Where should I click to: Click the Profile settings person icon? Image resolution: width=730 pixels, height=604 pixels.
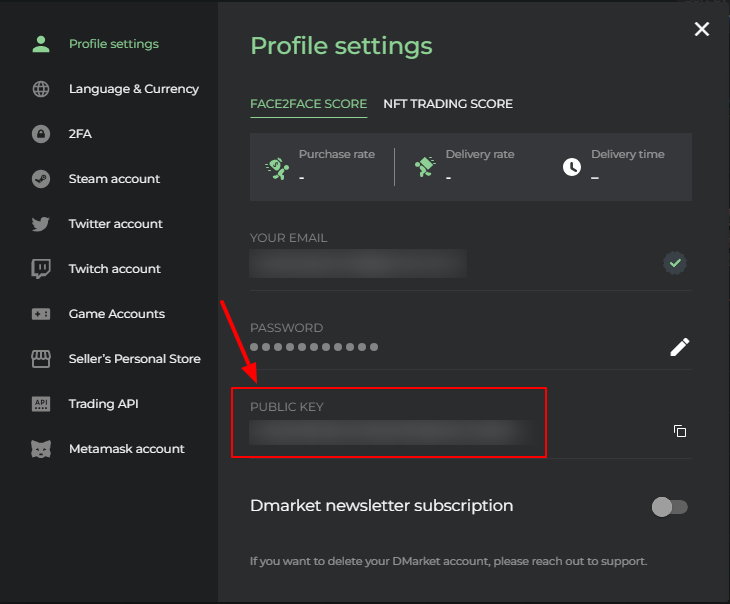click(x=41, y=44)
